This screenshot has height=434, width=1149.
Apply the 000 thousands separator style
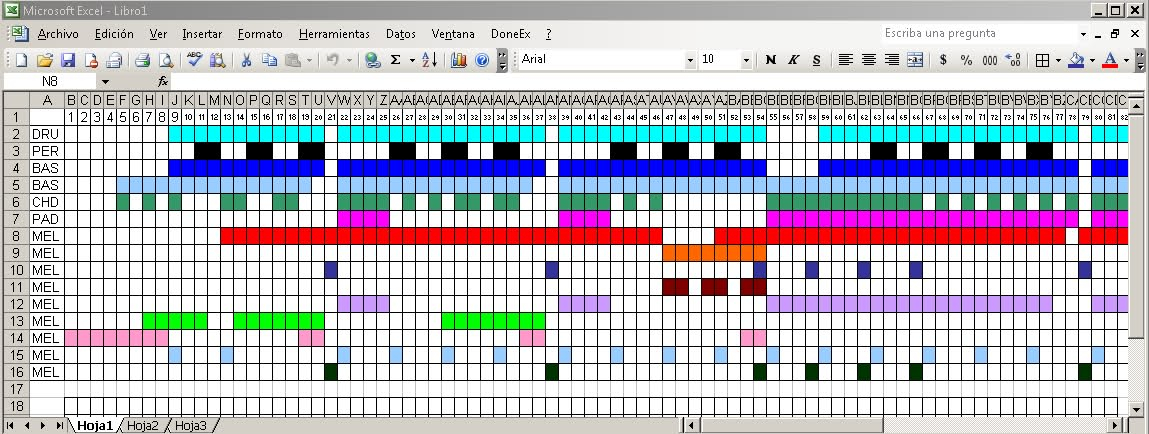[x=990, y=60]
